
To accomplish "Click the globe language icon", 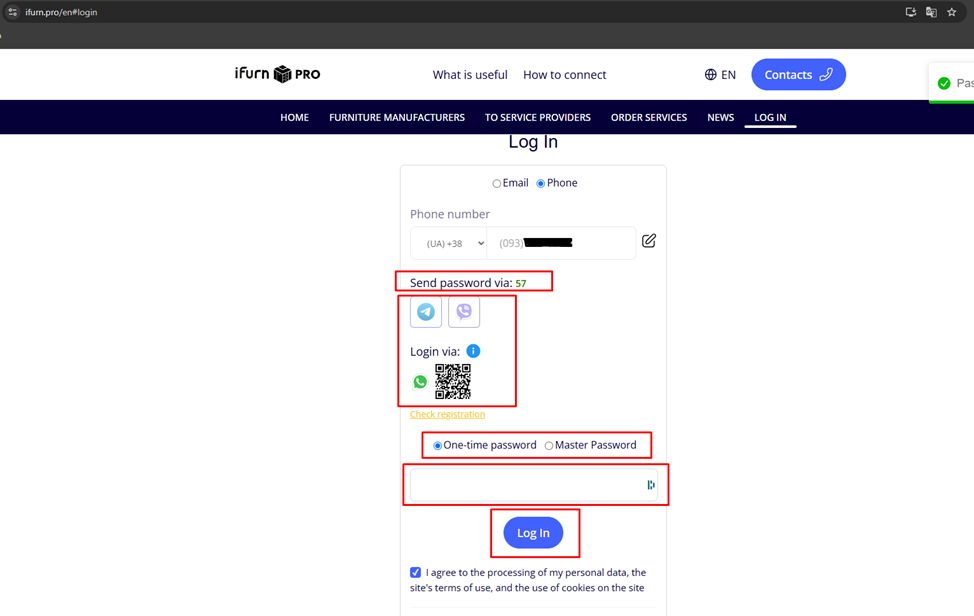I will [x=710, y=75].
